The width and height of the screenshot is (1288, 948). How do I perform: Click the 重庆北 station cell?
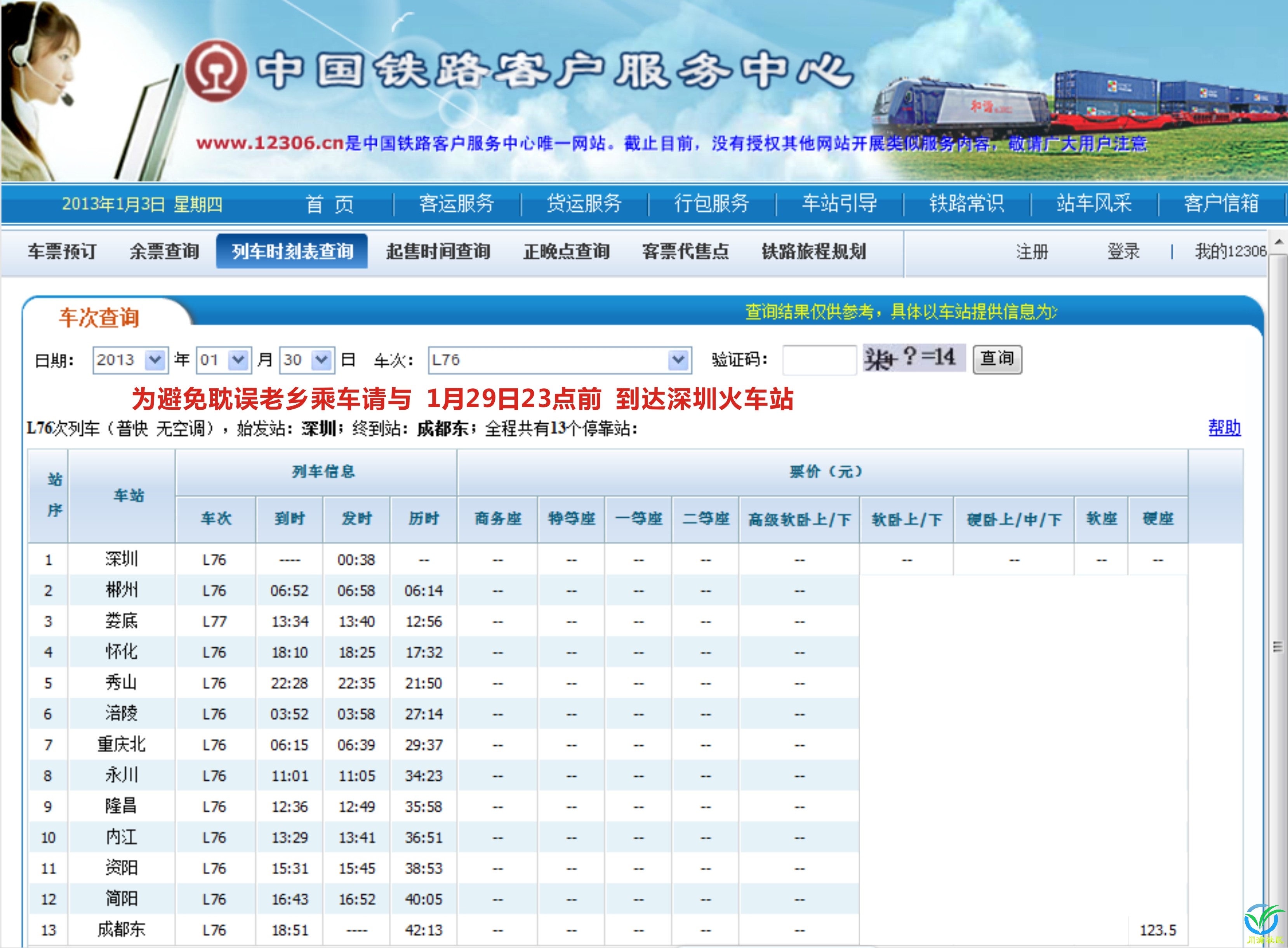coord(122,745)
